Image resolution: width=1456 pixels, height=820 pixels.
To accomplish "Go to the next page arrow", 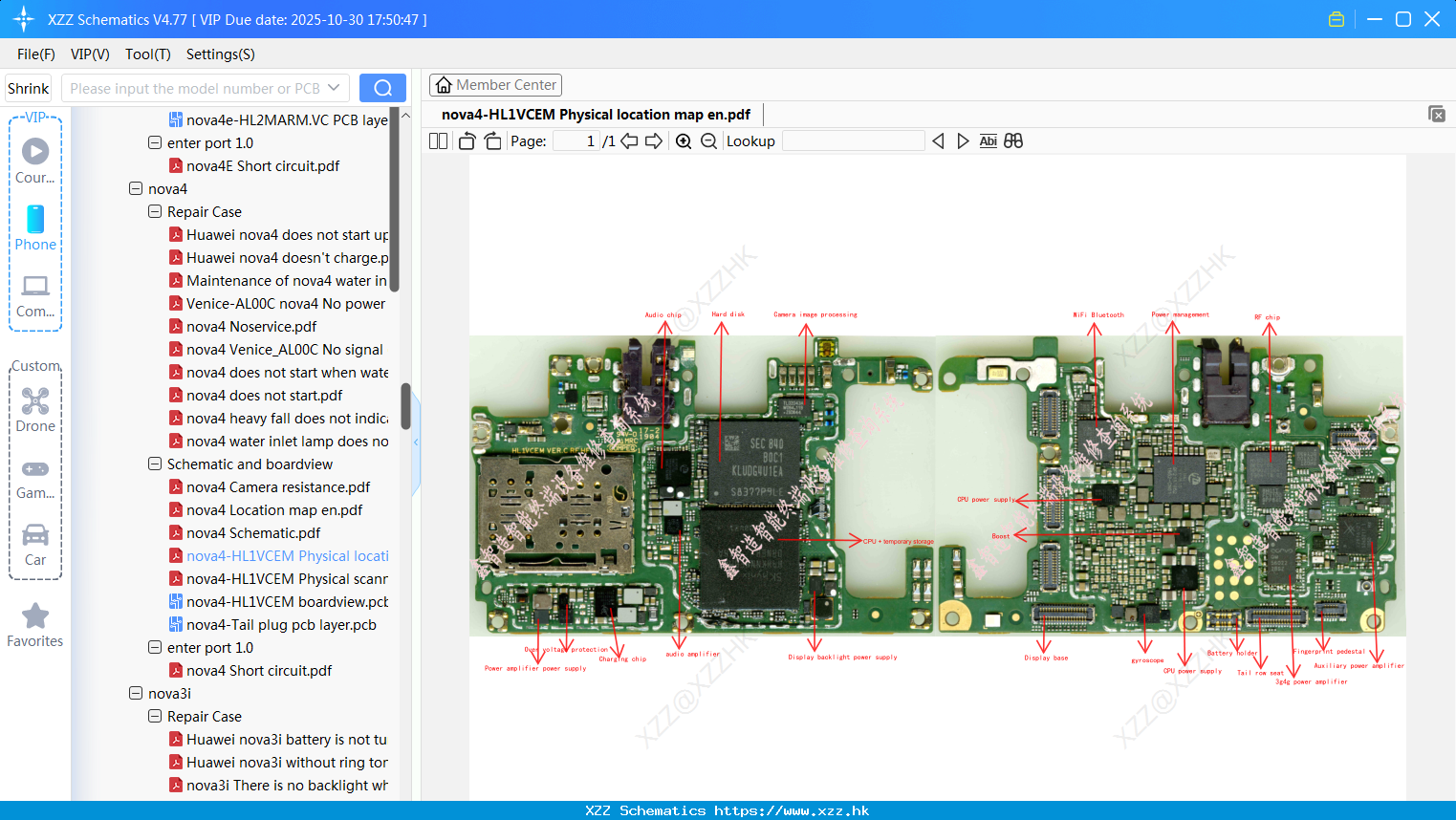I will tap(654, 141).
